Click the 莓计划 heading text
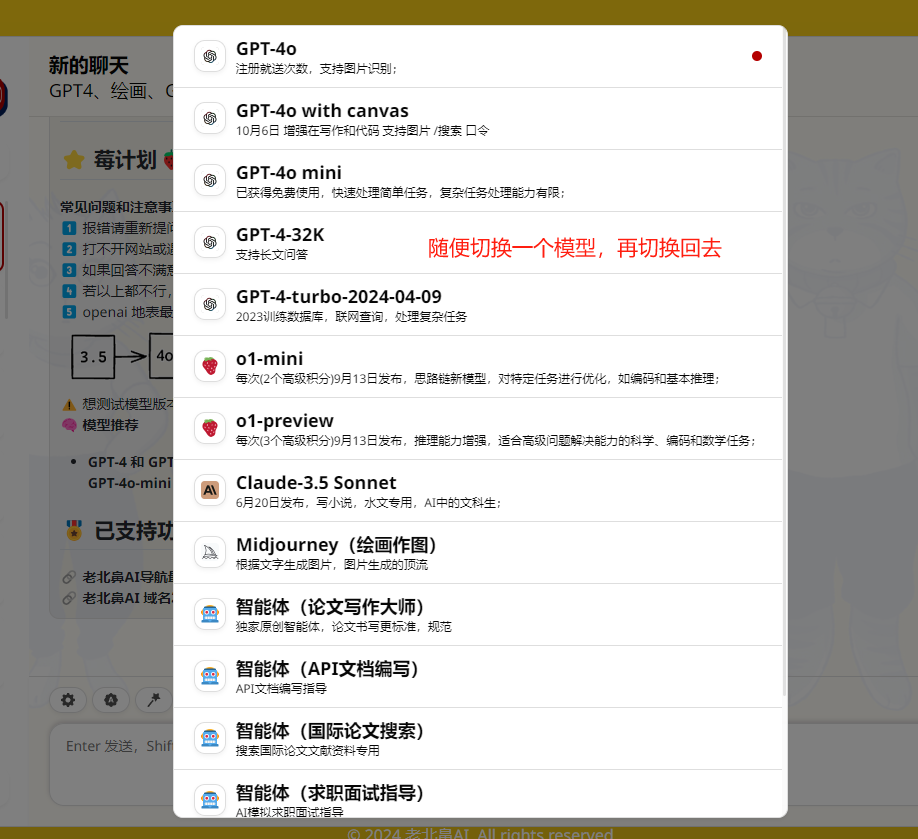918x839 pixels. (125, 160)
